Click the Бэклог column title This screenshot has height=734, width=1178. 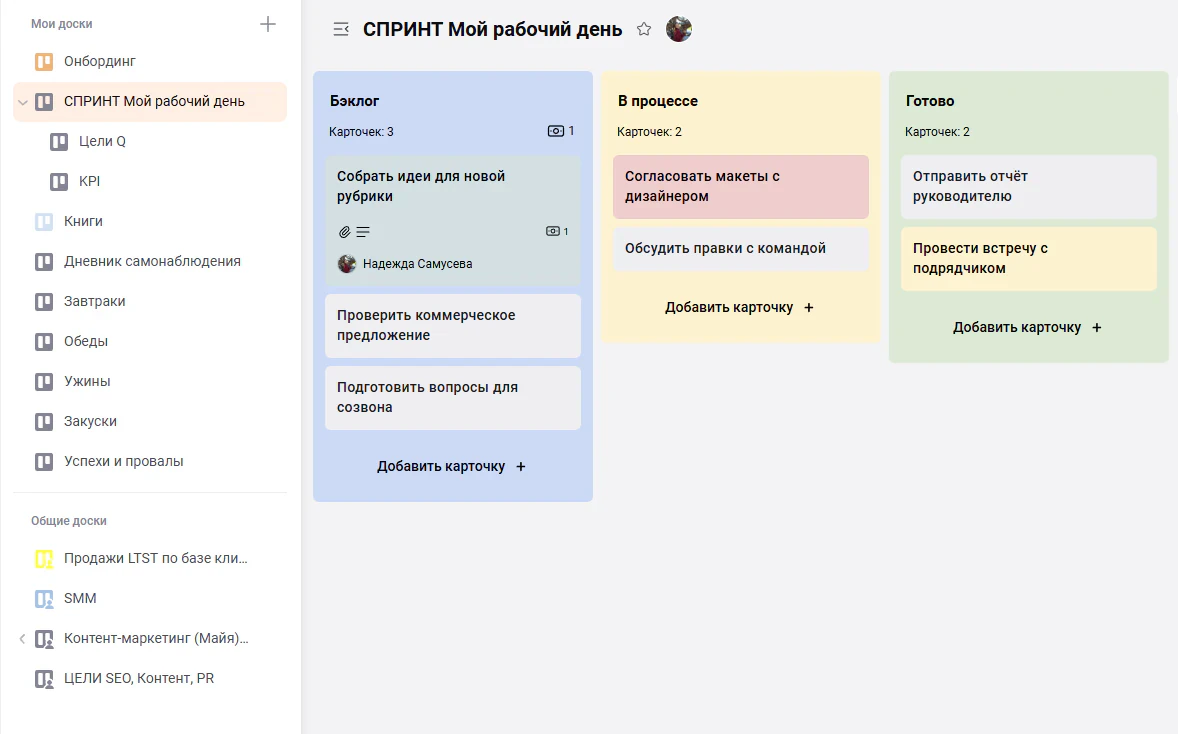pos(355,101)
